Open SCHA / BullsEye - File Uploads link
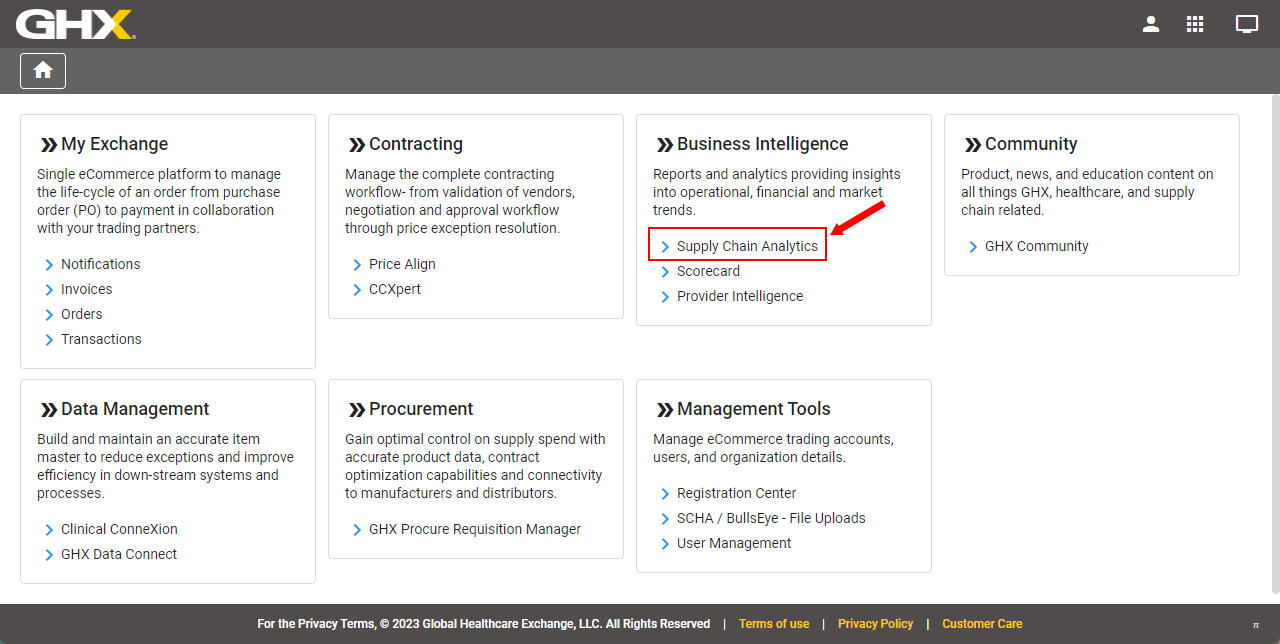1280x644 pixels. (771, 518)
